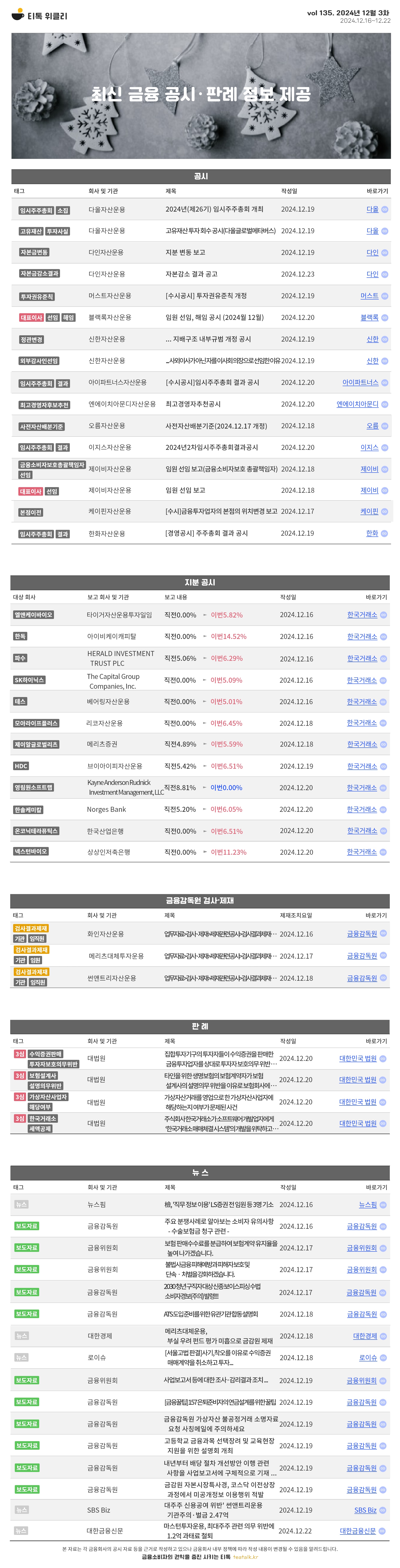Open the 오름 shortcut link
400x1568 pixels.
tap(372, 426)
